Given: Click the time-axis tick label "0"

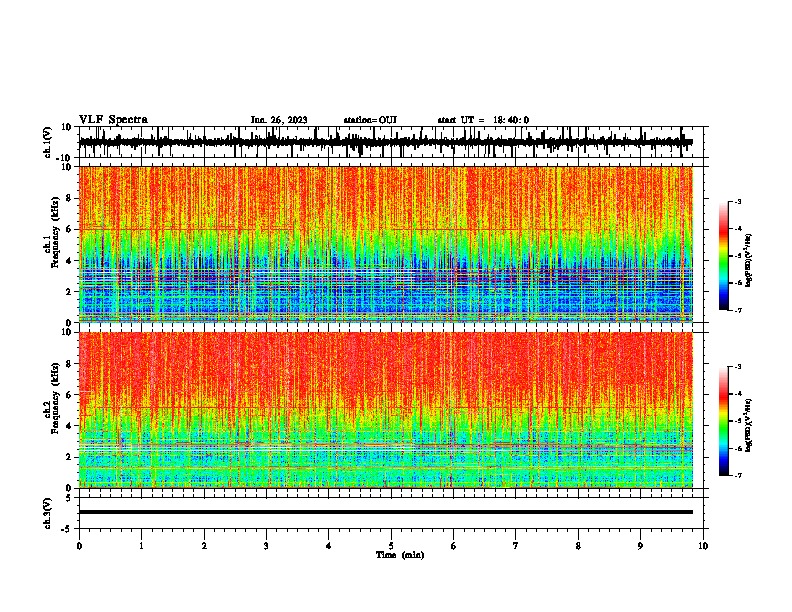Looking at the screenshot, I should click(x=79, y=546).
